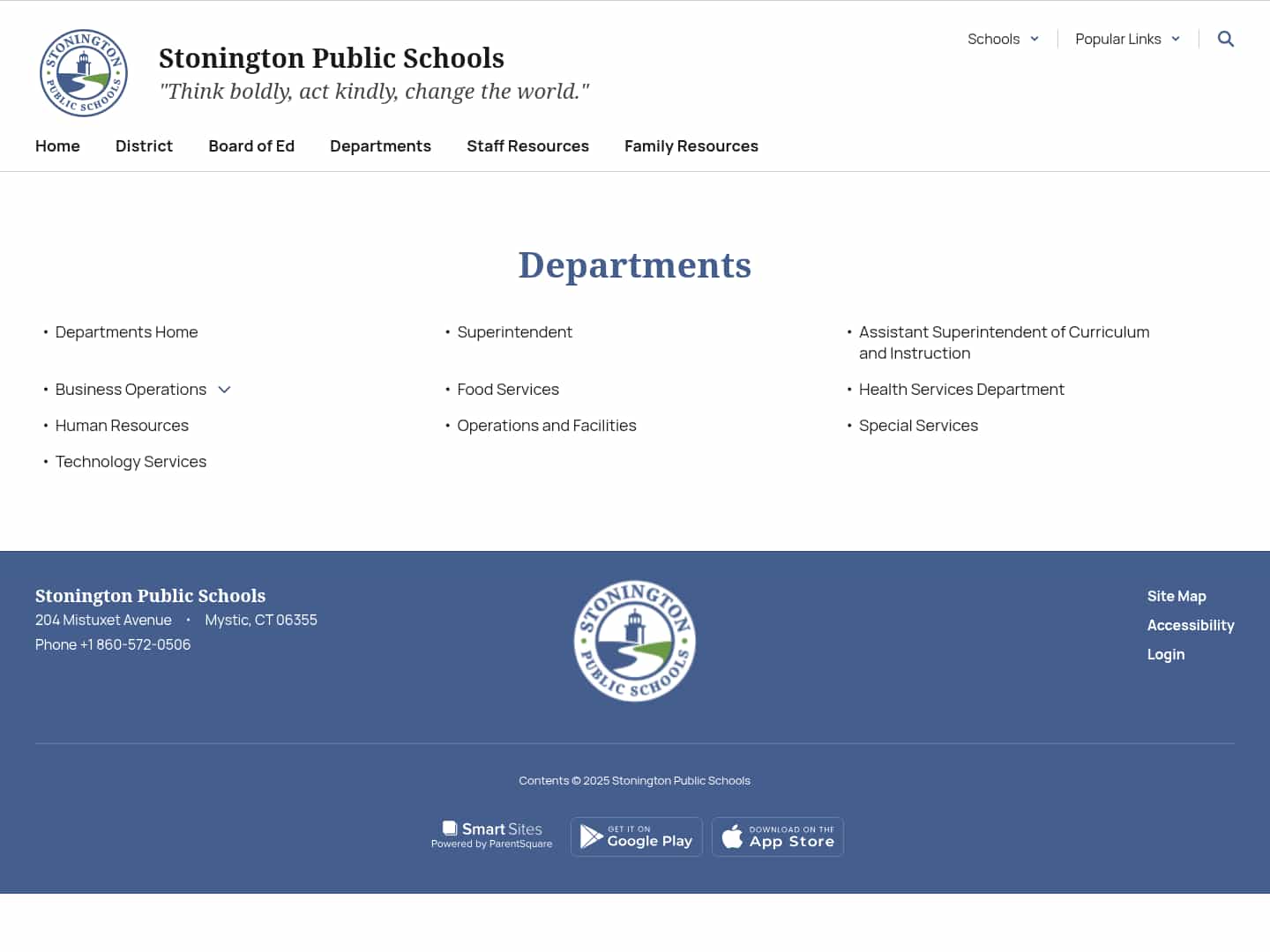The width and height of the screenshot is (1270, 952).
Task: Select the Staff Resources navigation item
Action: click(527, 145)
